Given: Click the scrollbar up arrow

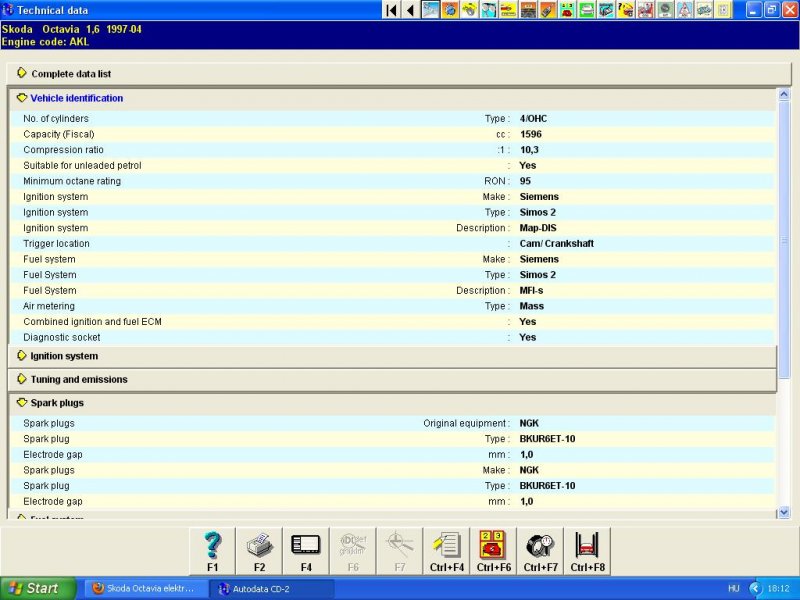Looking at the screenshot, I should [x=784, y=94].
